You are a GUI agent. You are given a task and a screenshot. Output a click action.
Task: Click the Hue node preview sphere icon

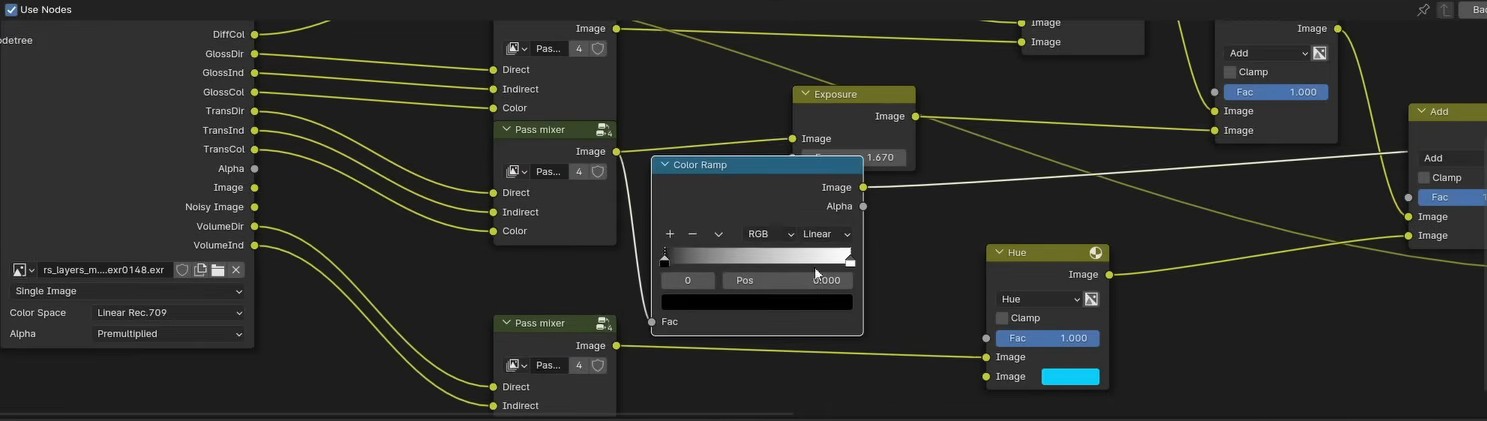pos(1096,253)
